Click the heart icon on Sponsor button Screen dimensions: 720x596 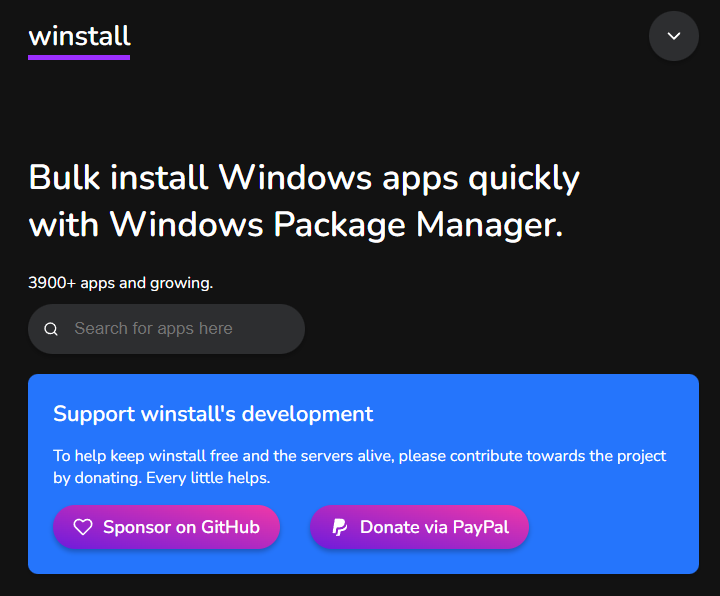click(x=83, y=527)
